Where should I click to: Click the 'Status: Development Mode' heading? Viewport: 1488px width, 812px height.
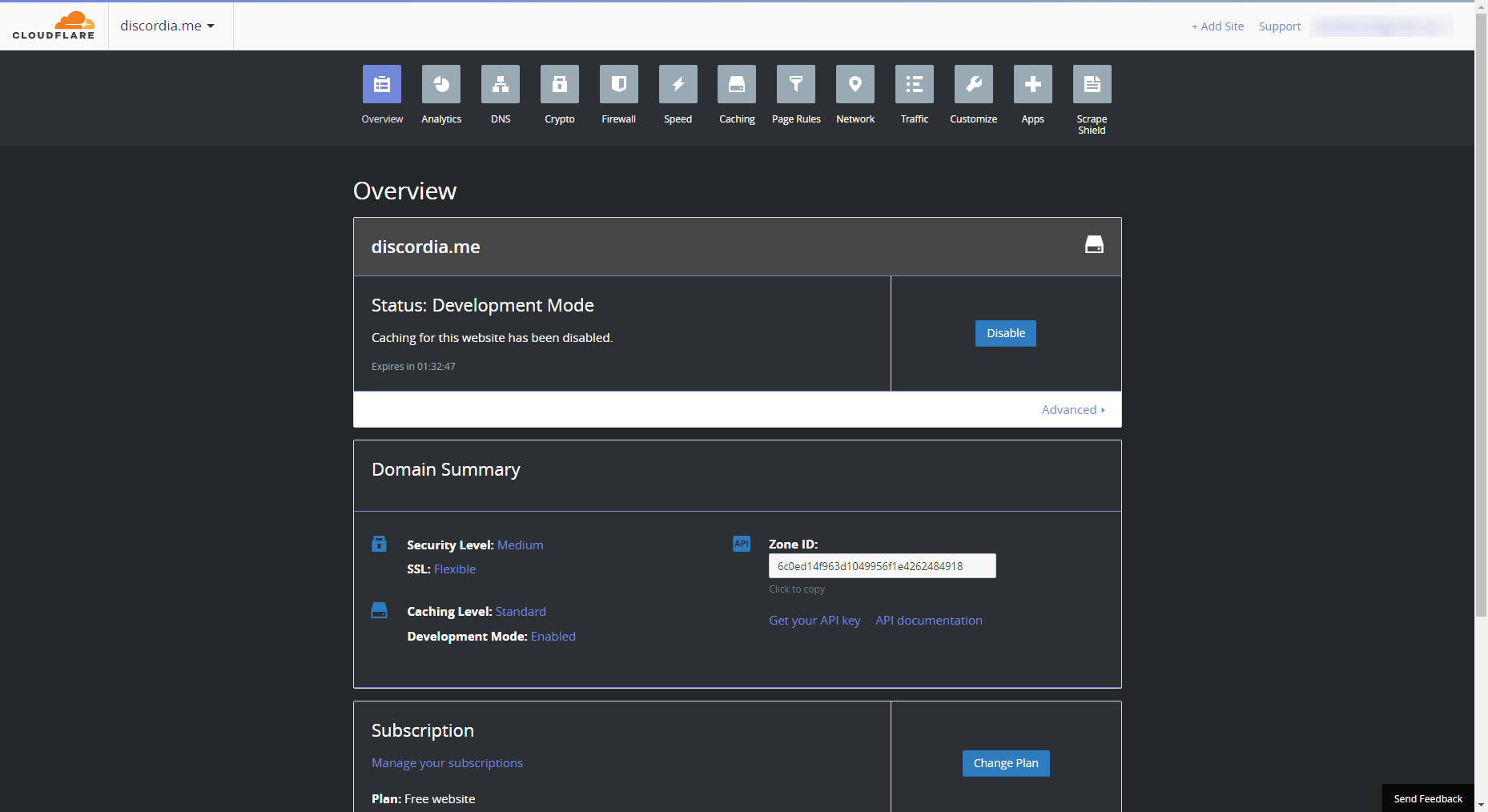tap(483, 305)
